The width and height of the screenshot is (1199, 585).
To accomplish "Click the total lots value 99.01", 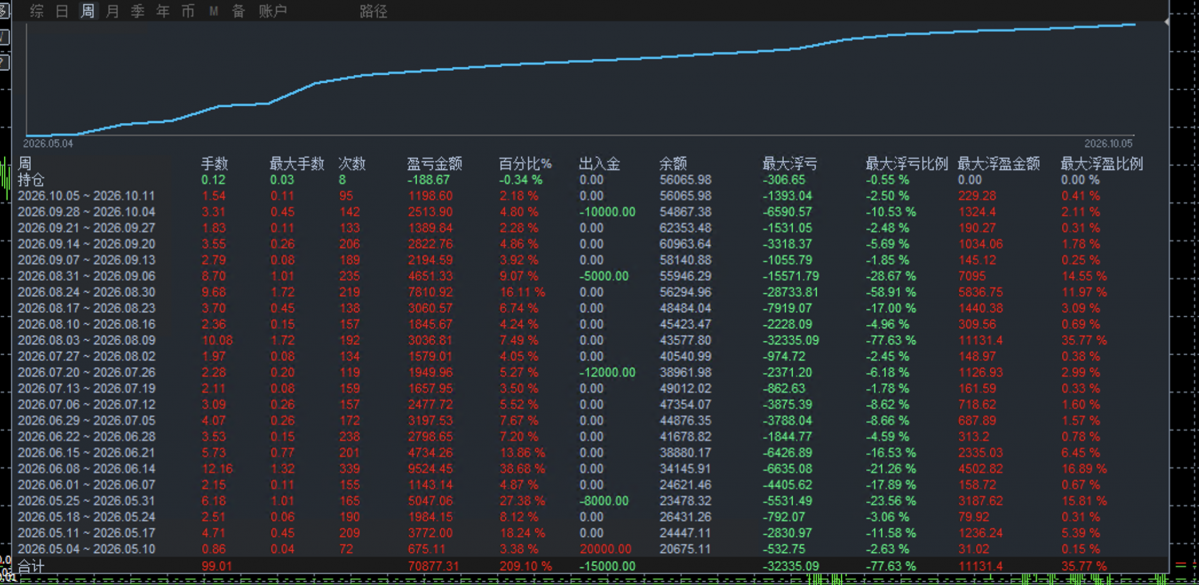I will 215,566.
